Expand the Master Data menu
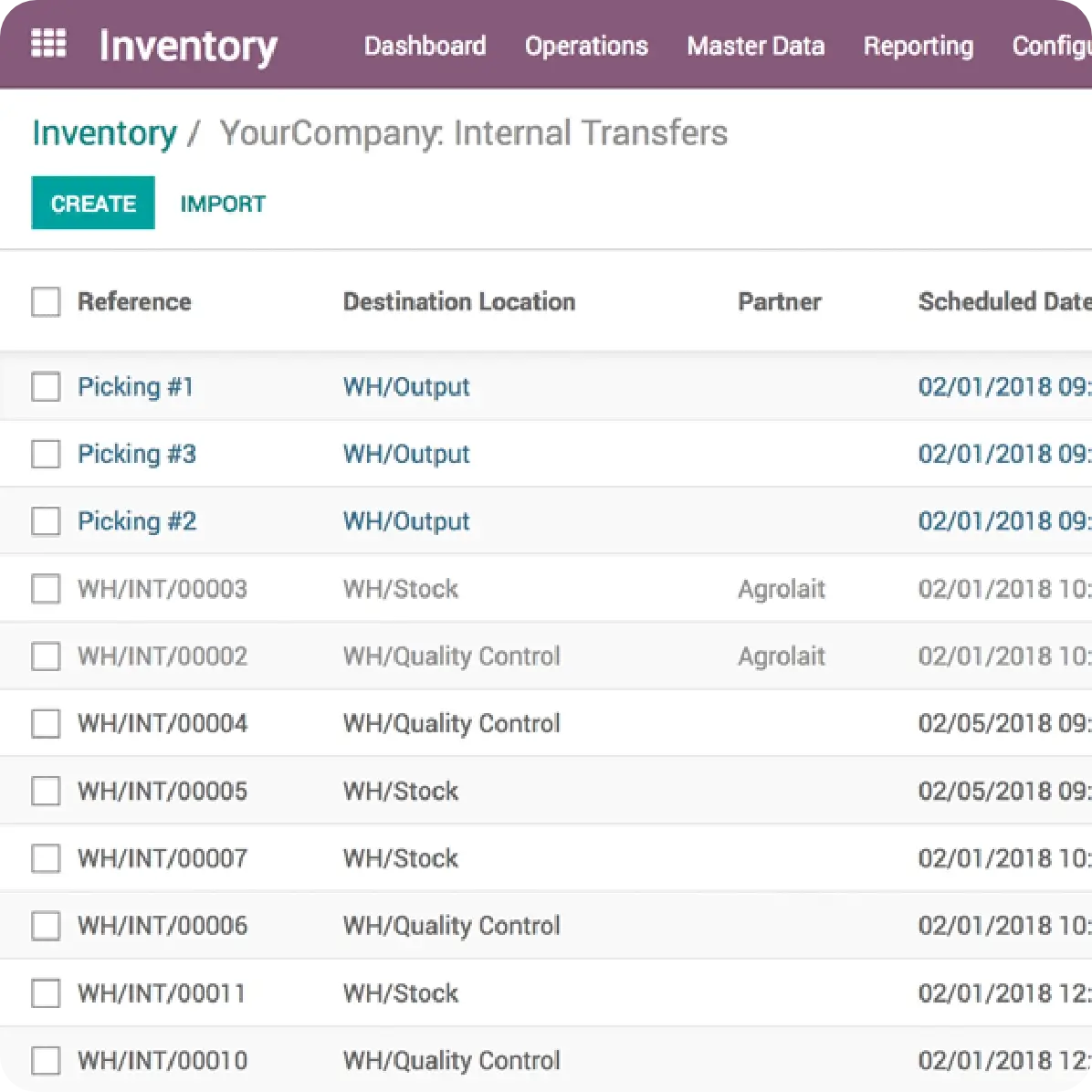Screen dimensions: 1092x1092 755,46
